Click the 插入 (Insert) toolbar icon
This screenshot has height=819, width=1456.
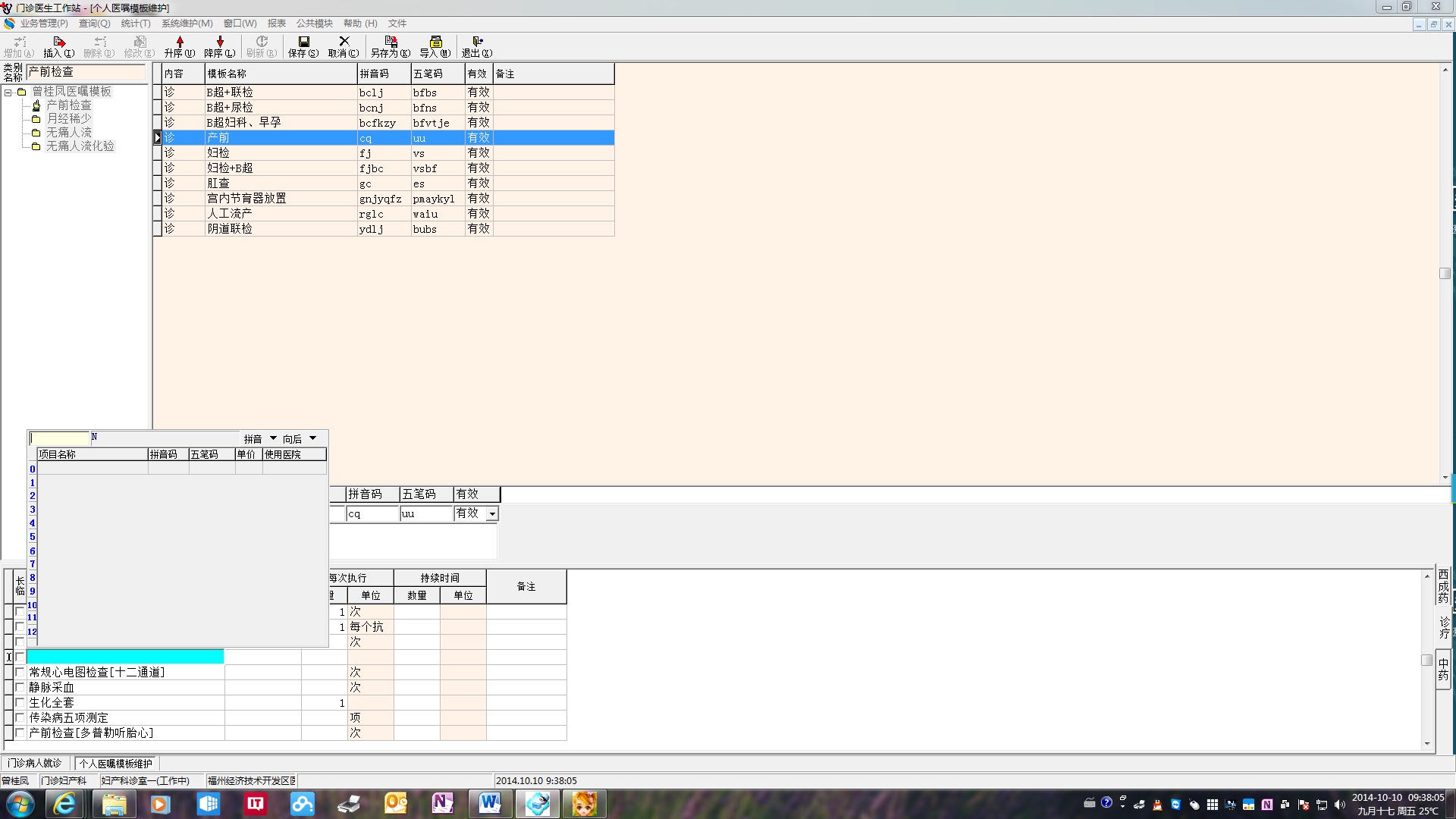58,42
